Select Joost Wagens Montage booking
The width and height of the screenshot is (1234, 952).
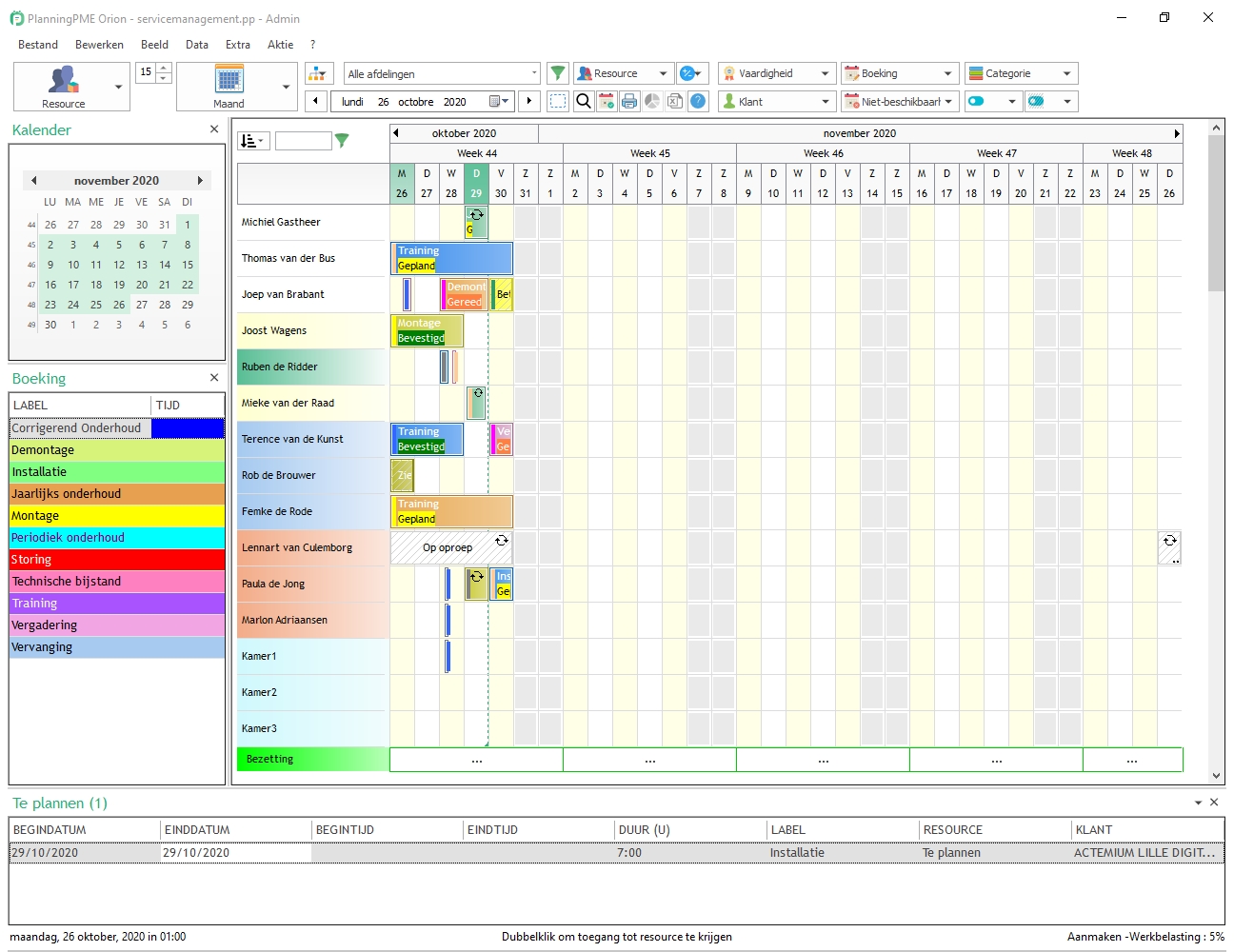click(428, 330)
